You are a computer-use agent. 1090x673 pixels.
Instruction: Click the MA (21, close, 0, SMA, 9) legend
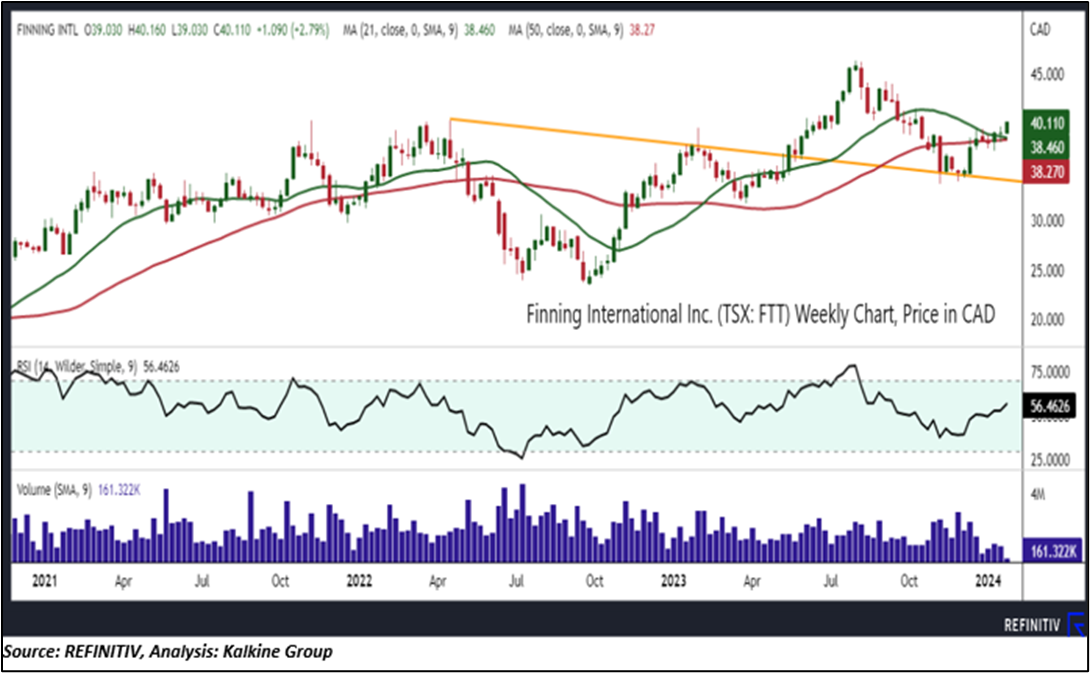(x=420, y=31)
